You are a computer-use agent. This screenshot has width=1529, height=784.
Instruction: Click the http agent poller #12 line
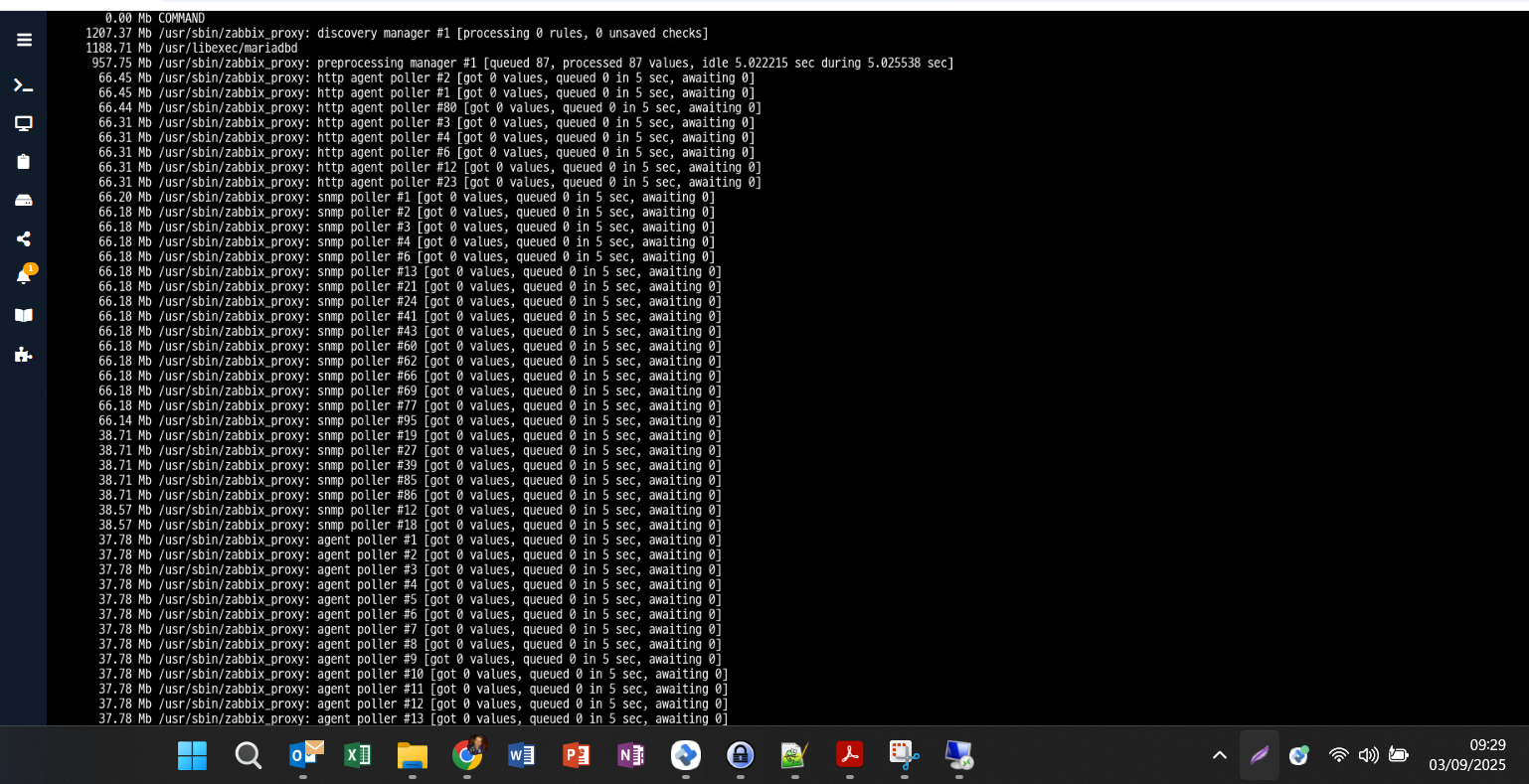click(x=429, y=167)
